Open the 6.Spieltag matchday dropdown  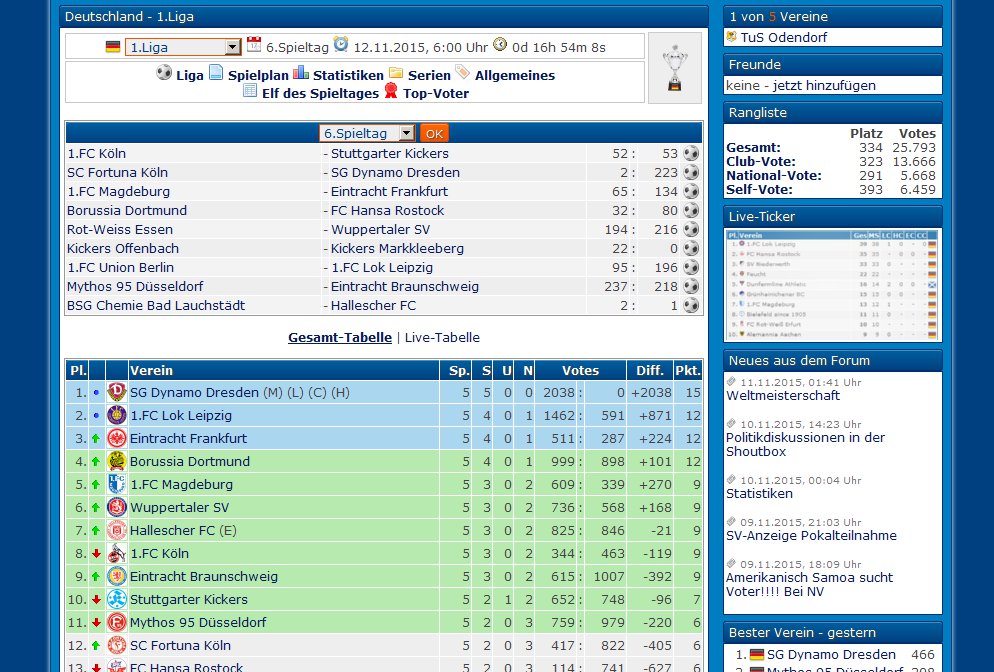point(367,133)
